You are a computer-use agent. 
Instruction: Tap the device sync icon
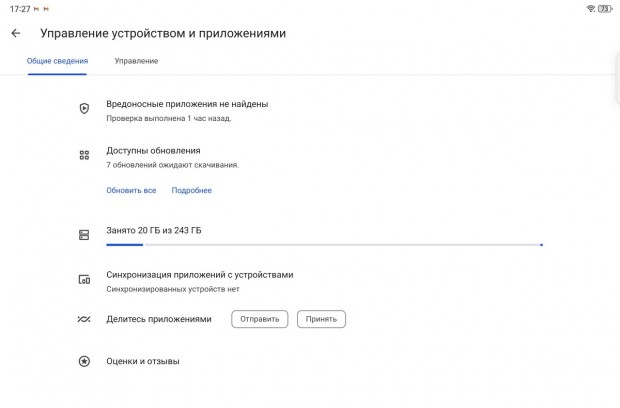(84, 280)
